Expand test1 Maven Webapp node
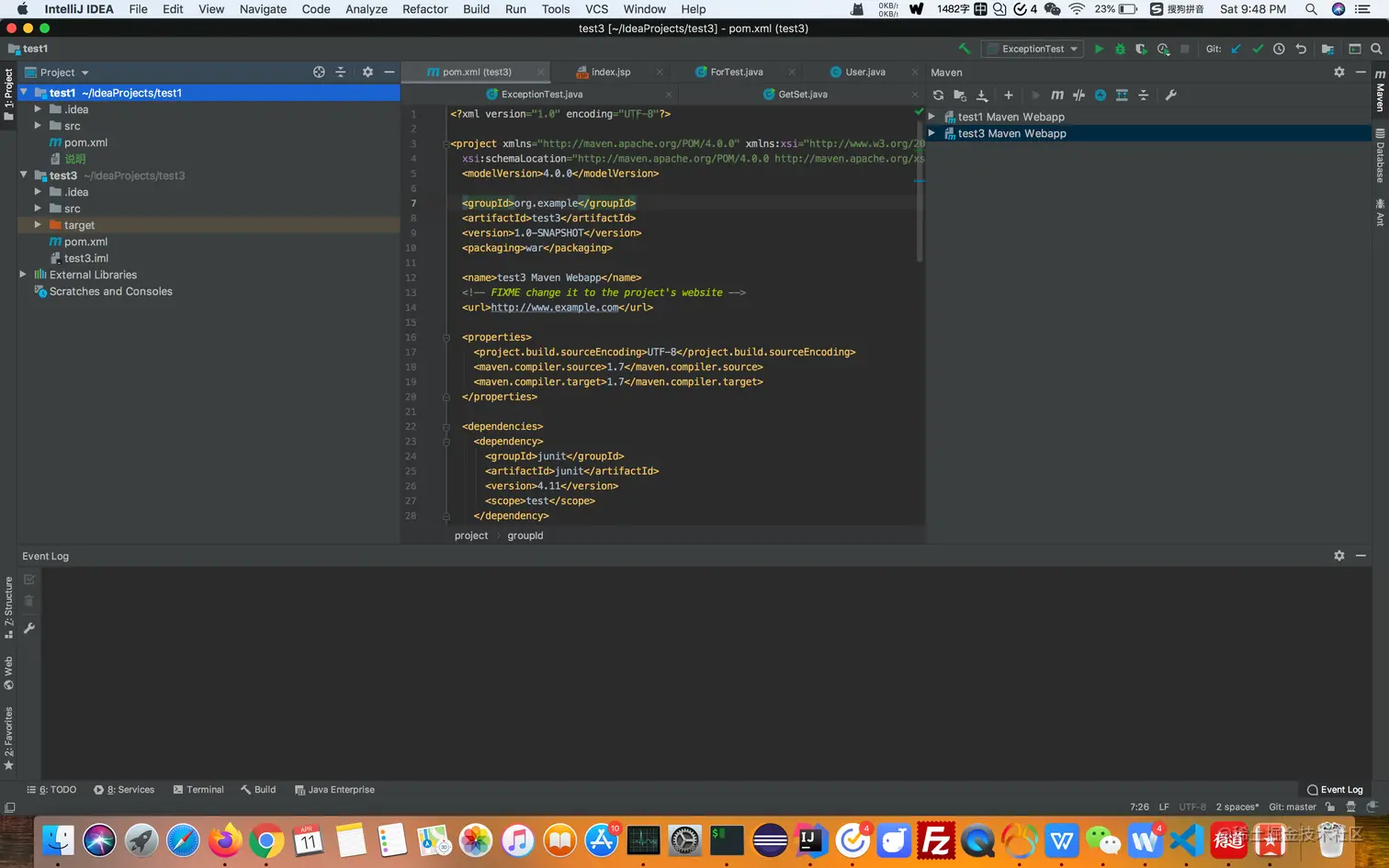The image size is (1389, 868). (932, 117)
